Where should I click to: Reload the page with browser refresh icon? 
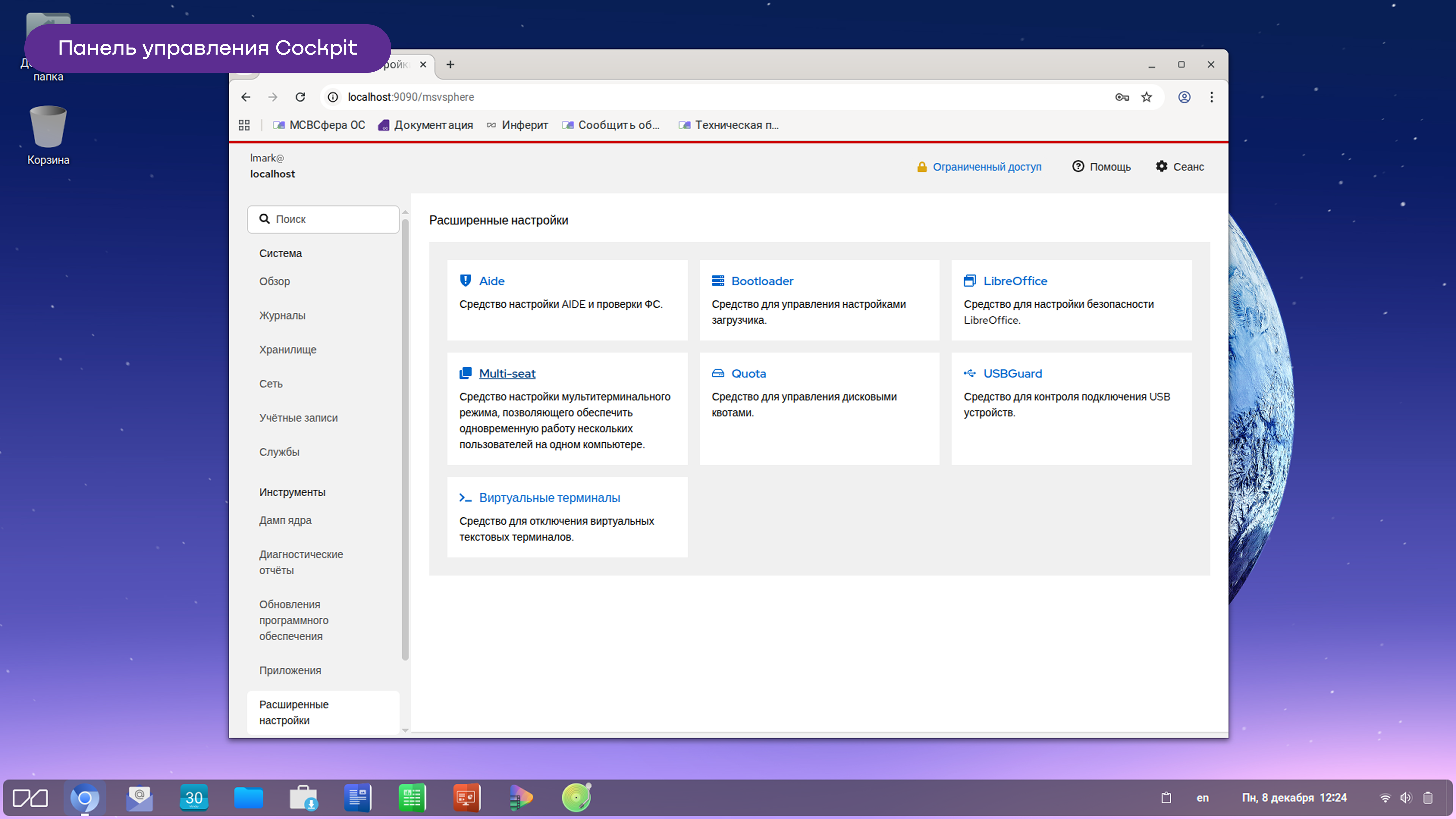pyautogui.click(x=300, y=97)
